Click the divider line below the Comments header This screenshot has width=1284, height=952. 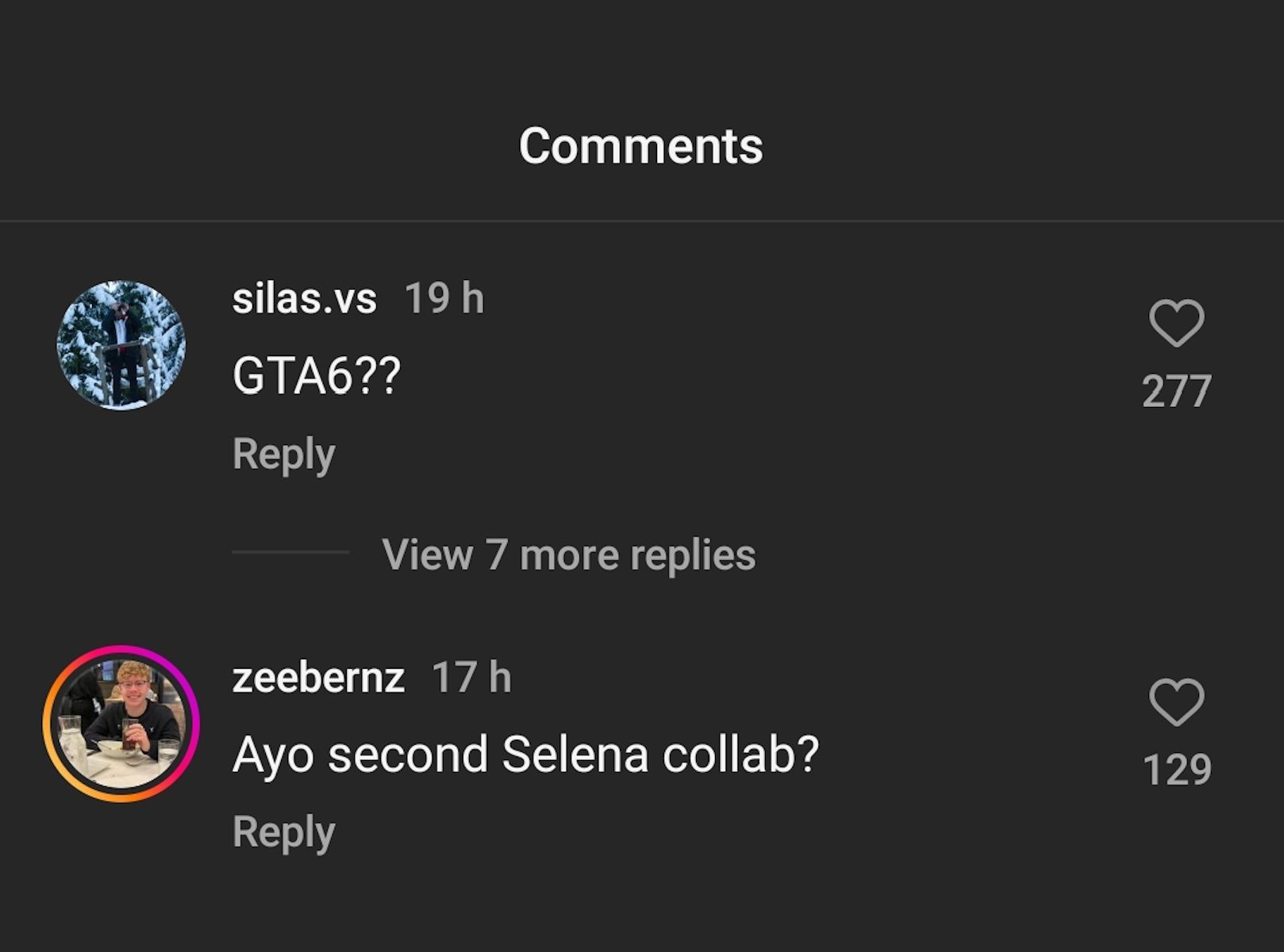point(641,221)
